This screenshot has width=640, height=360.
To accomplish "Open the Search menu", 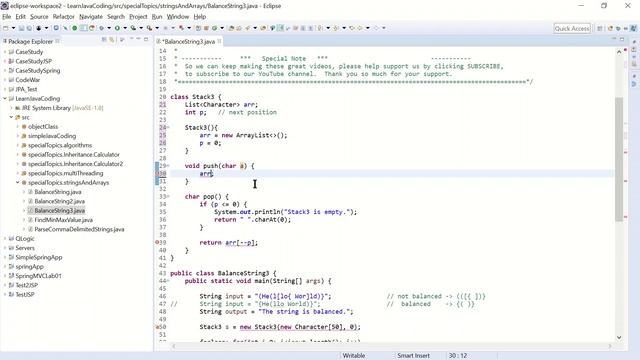I will (116, 17).
